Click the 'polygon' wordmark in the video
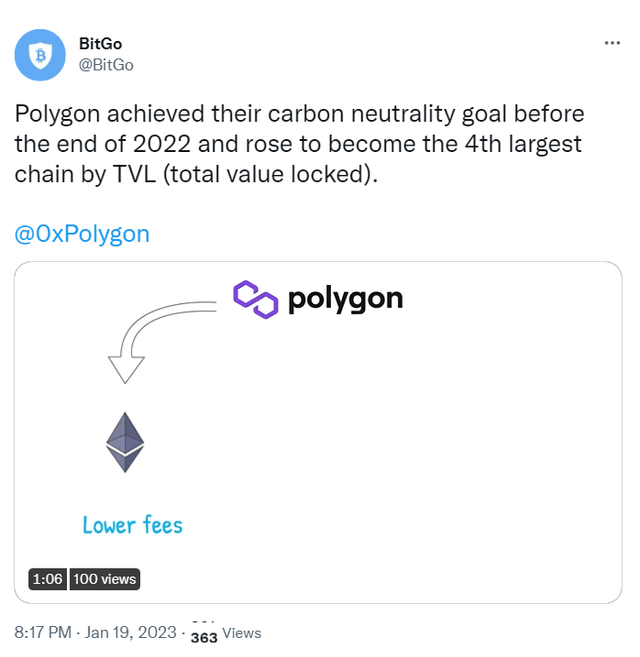 345,299
